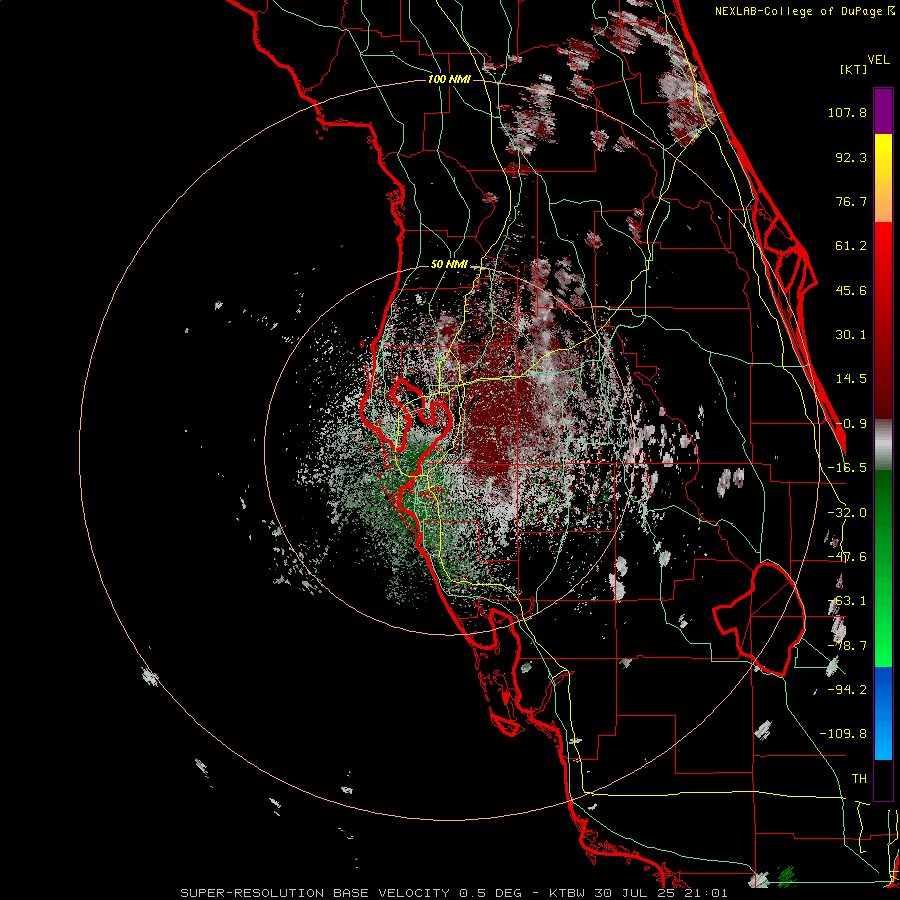Pick the gray segment of the color bar

point(883,445)
